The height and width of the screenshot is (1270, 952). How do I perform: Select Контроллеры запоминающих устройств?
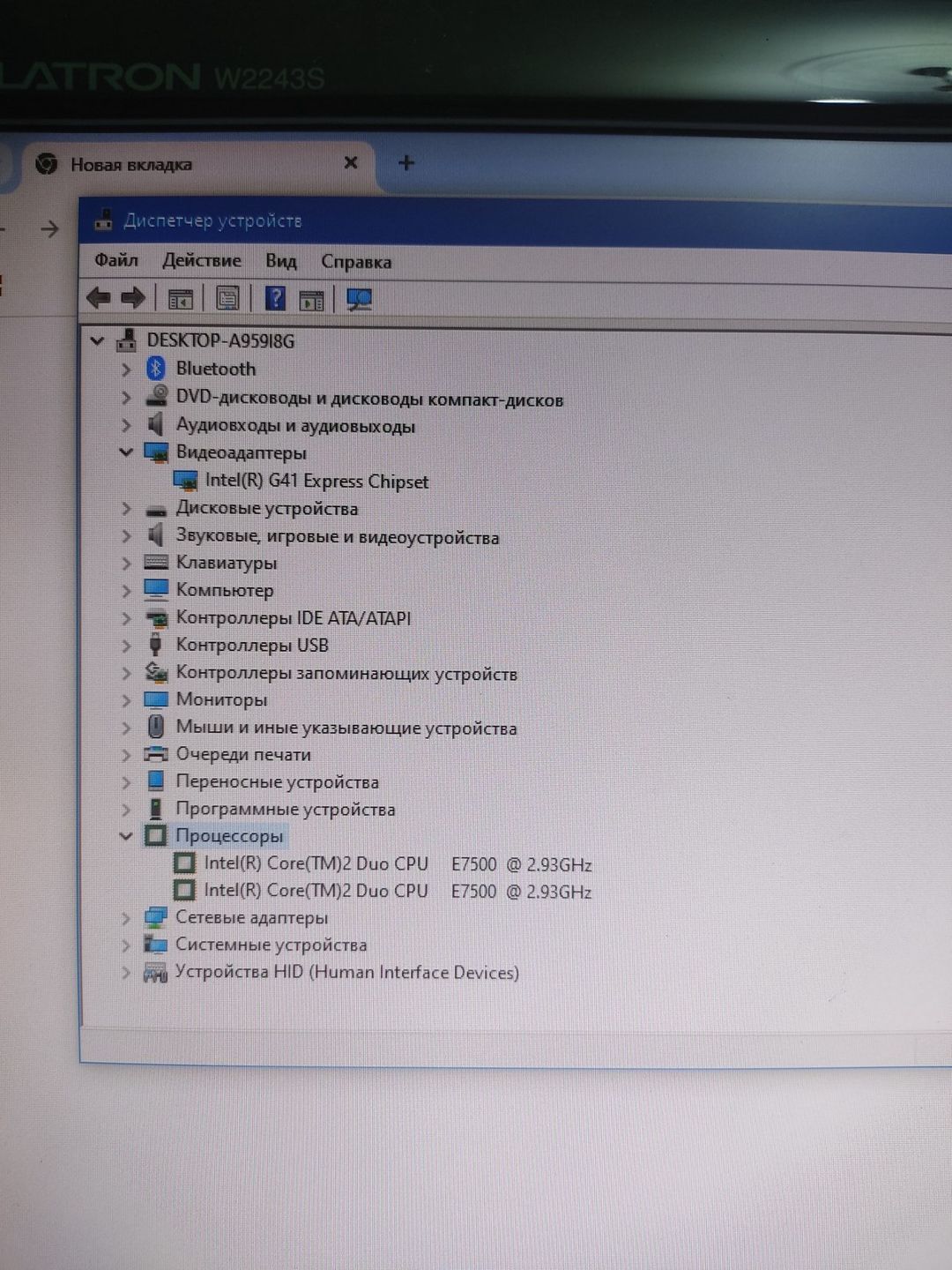pos(346,674)
